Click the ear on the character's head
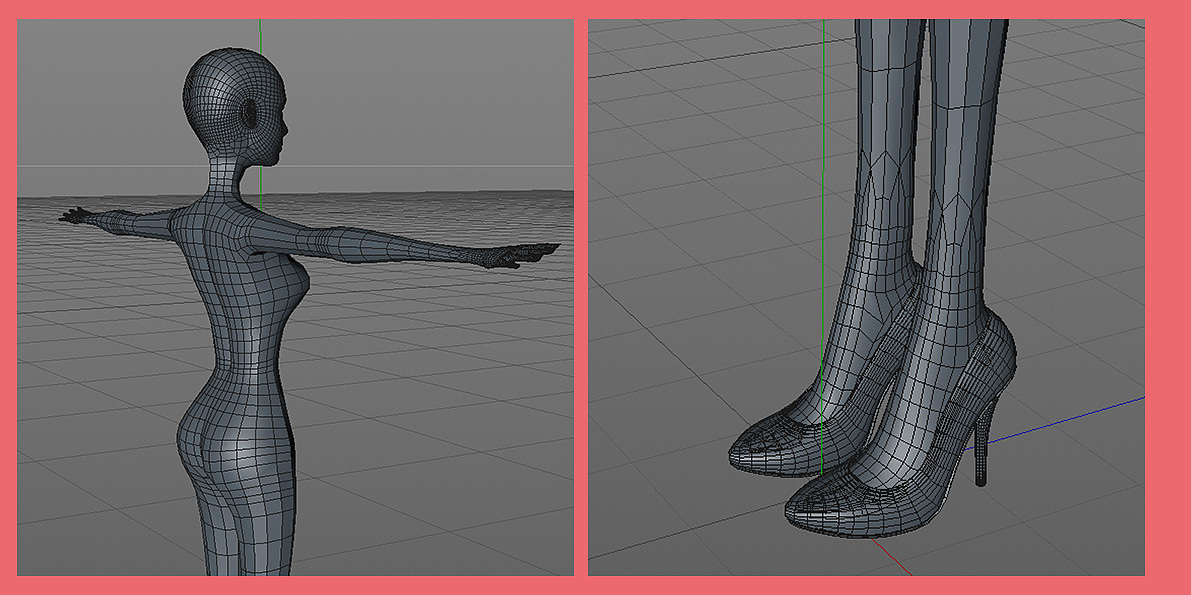Screen dimensions: 1191x595 click(249, 113)
